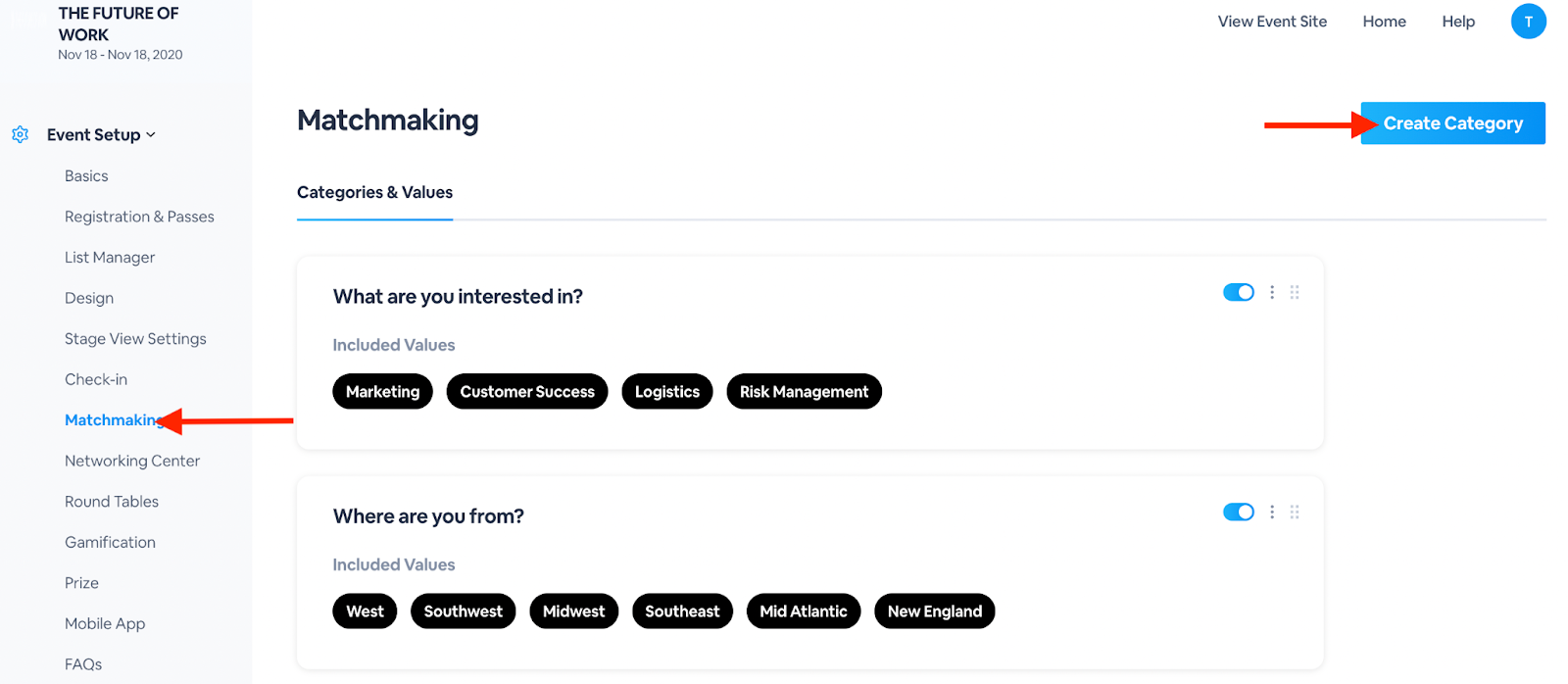This screenshot has height=684, width=1568.
Task: Open three-dot menu for interests category
Action: pos(1272,292)
